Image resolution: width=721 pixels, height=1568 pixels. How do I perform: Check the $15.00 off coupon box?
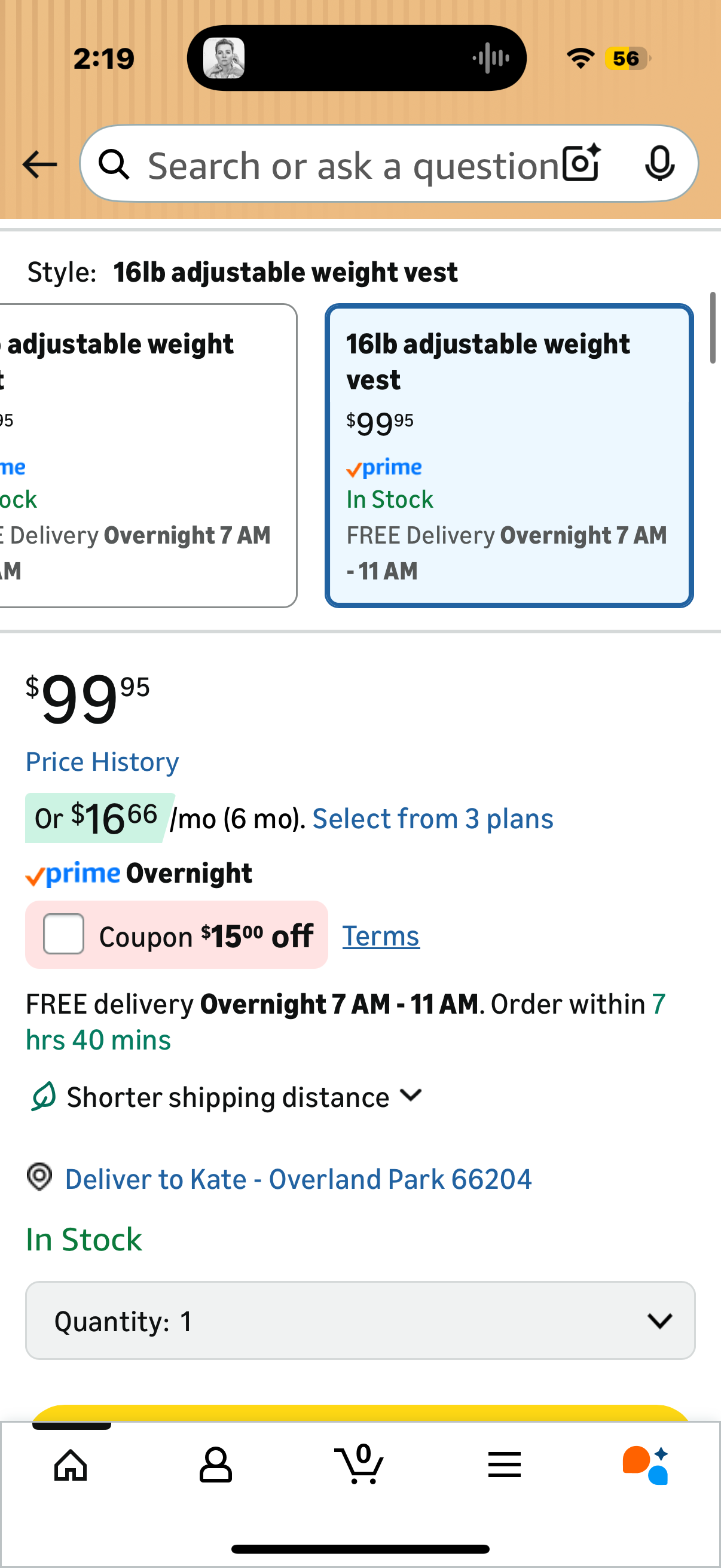(x=64, y=934)
